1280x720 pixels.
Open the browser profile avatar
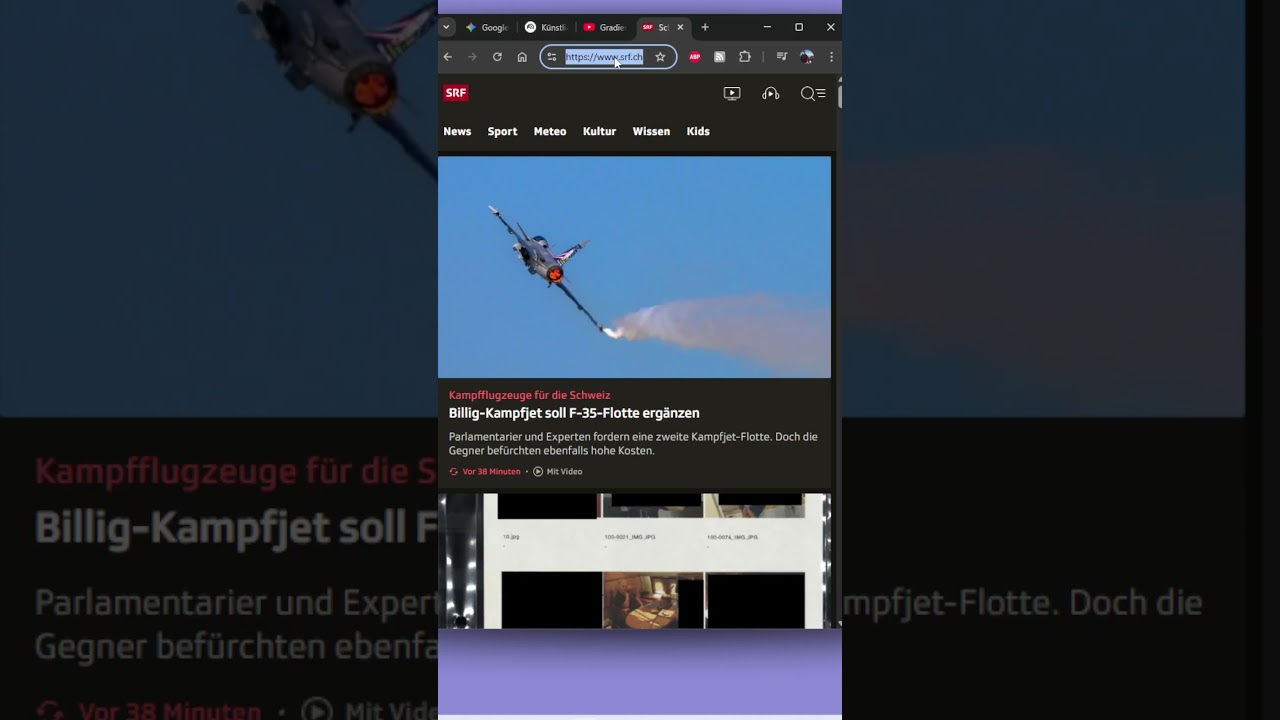tap(807, 57)
